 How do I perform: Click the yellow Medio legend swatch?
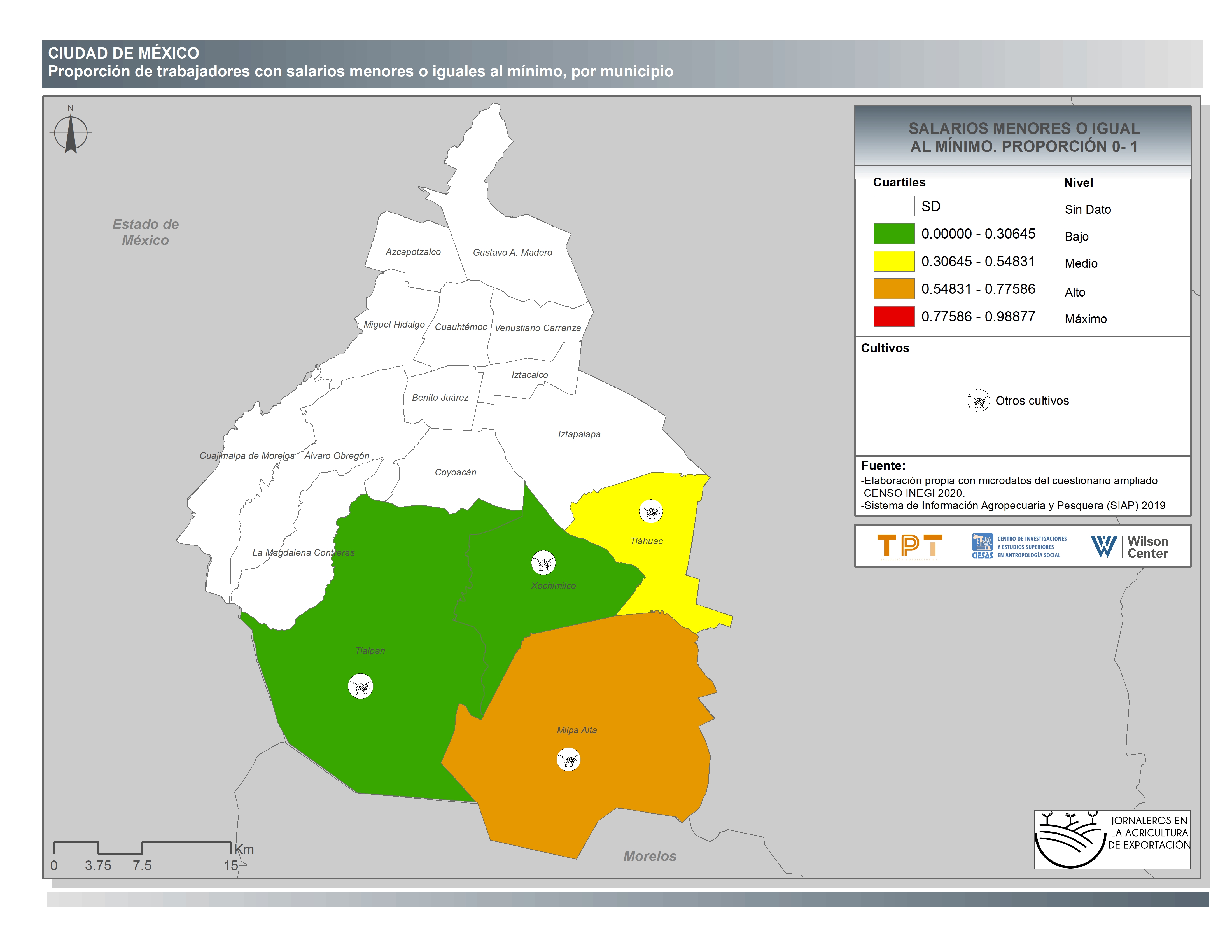coord(893,261)
